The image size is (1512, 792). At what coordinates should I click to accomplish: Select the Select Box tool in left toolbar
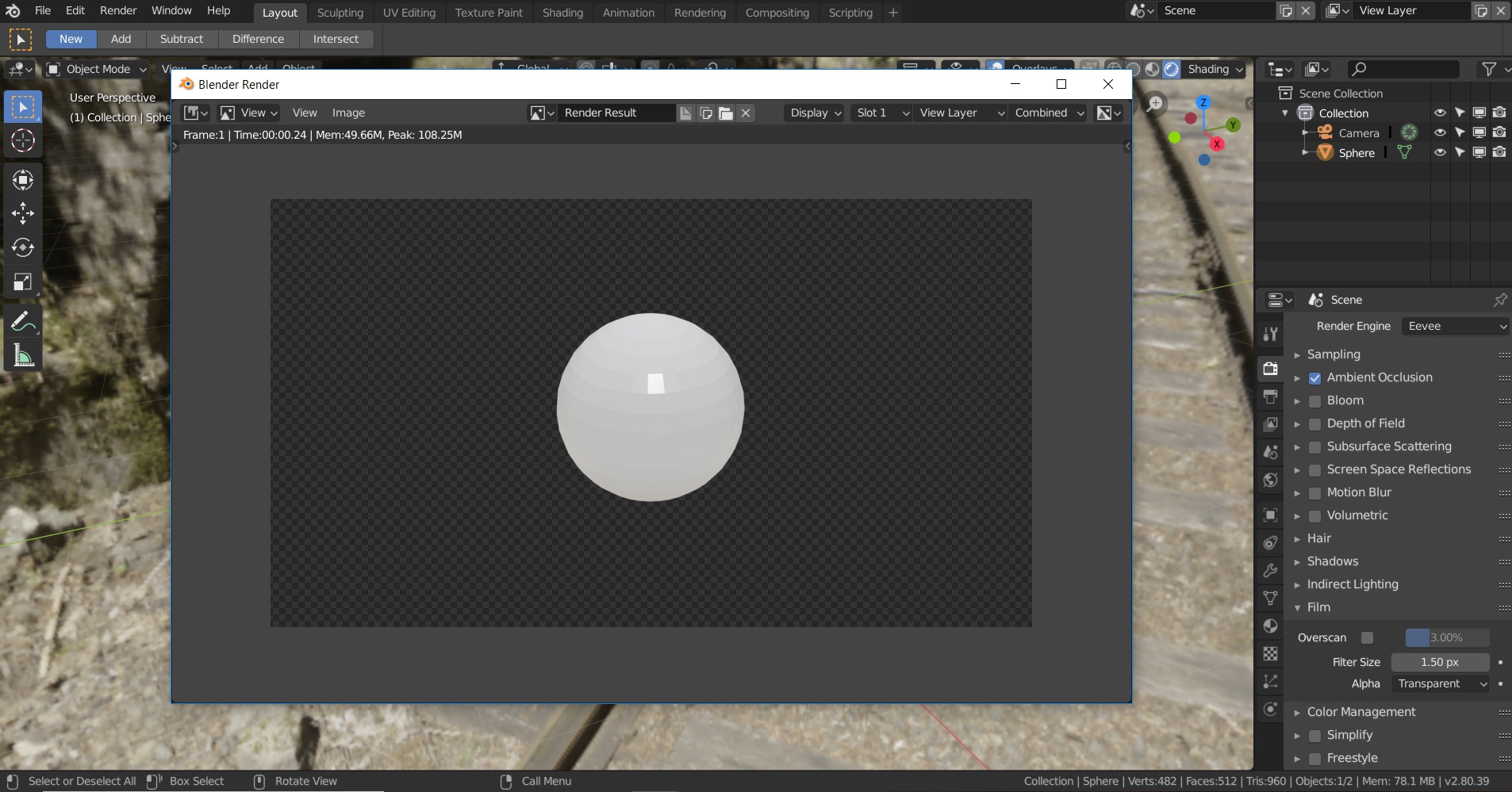[22, 107]
